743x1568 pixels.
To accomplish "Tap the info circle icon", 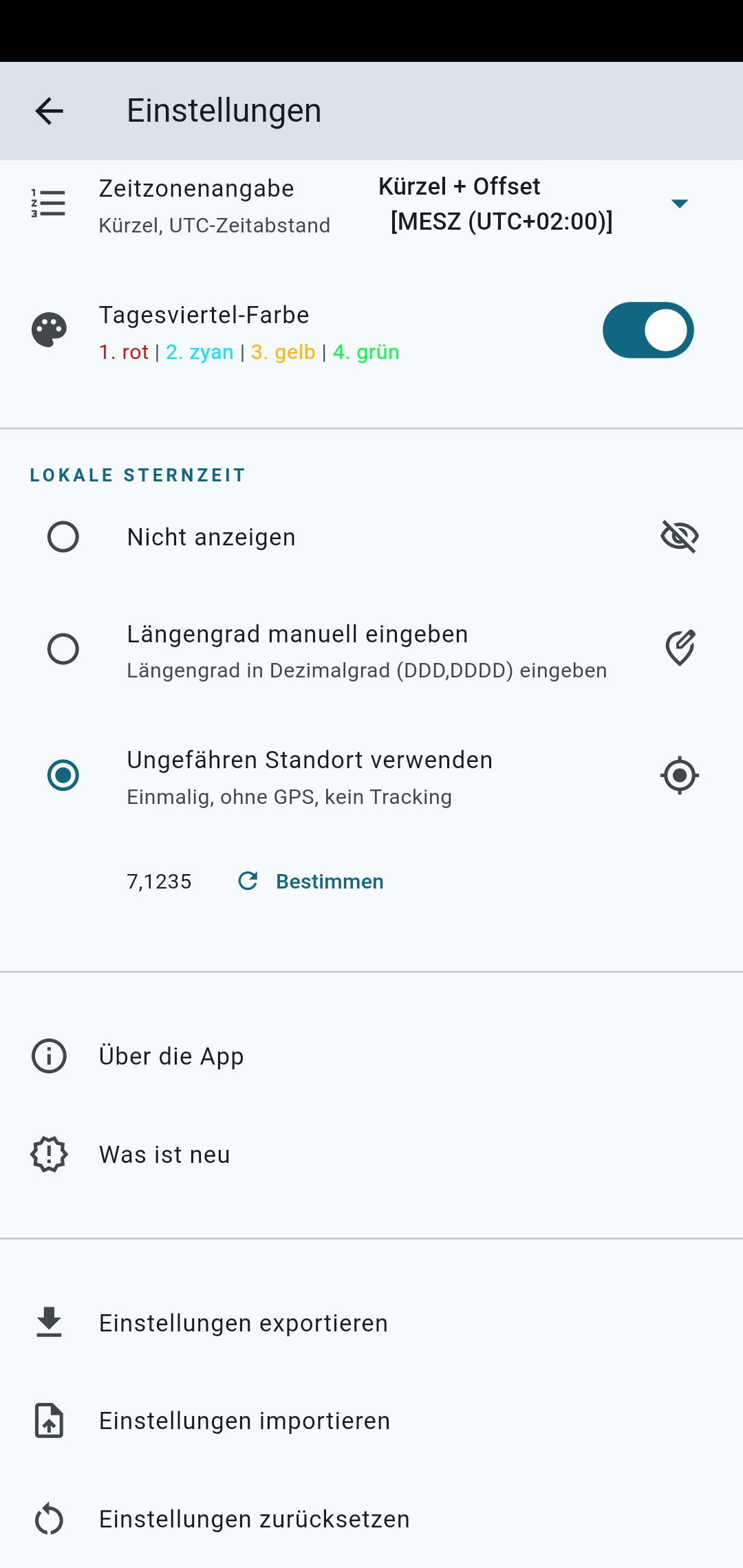I will tap(49, 1056).
